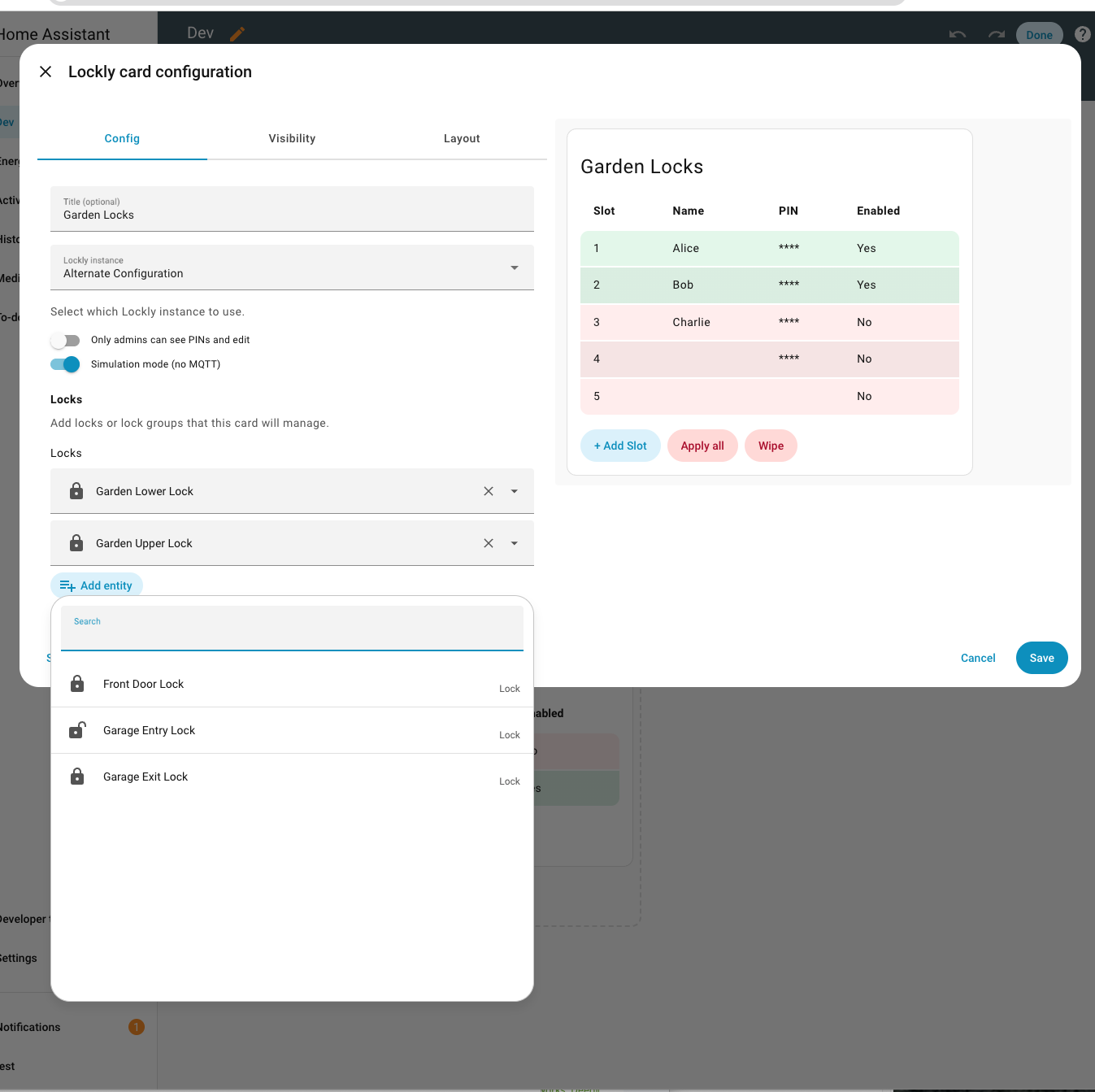
Task: Click the notification count badge
Action: [137, 1027]
